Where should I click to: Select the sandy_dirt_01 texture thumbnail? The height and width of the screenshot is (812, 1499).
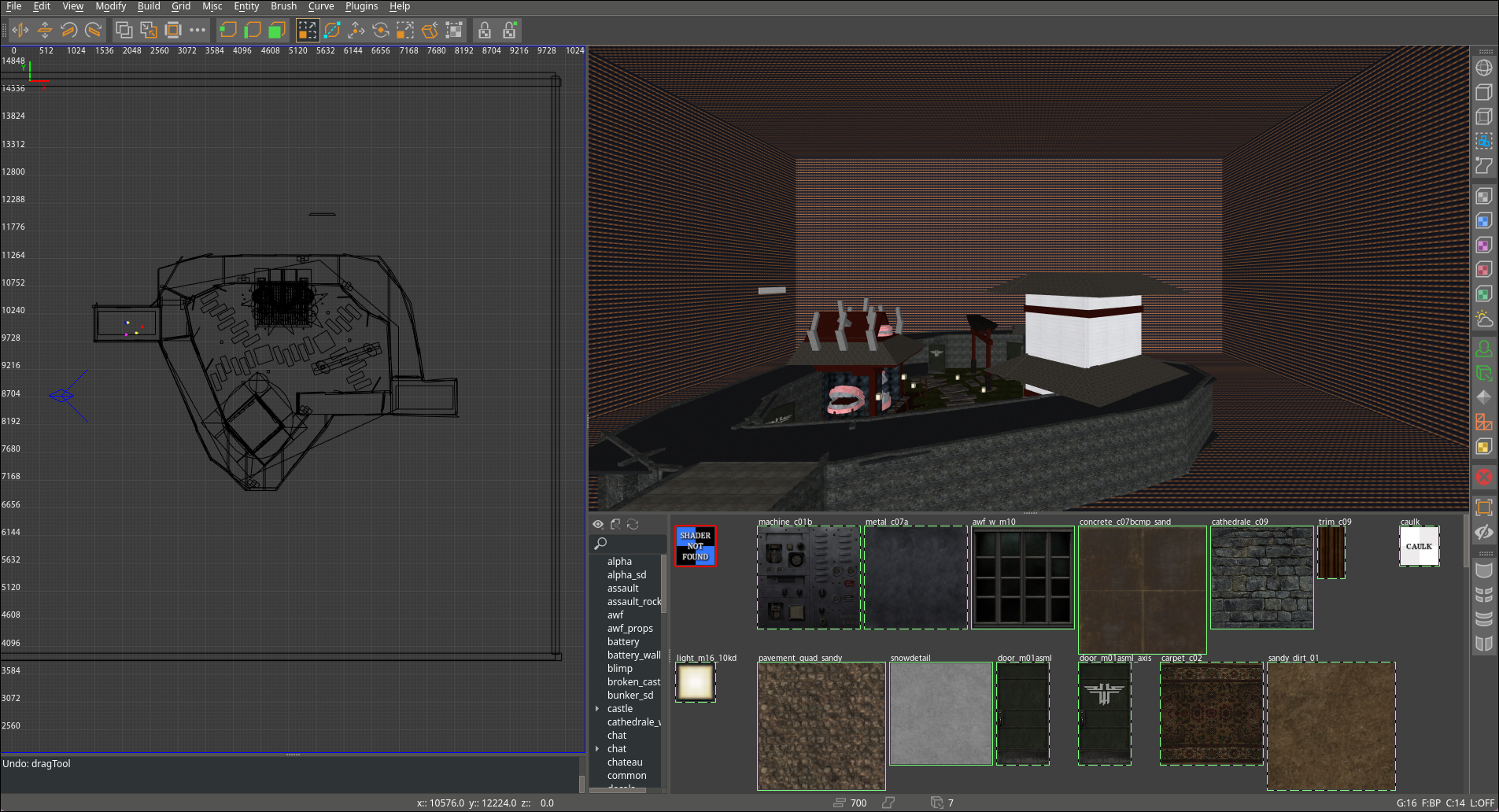1331,725
